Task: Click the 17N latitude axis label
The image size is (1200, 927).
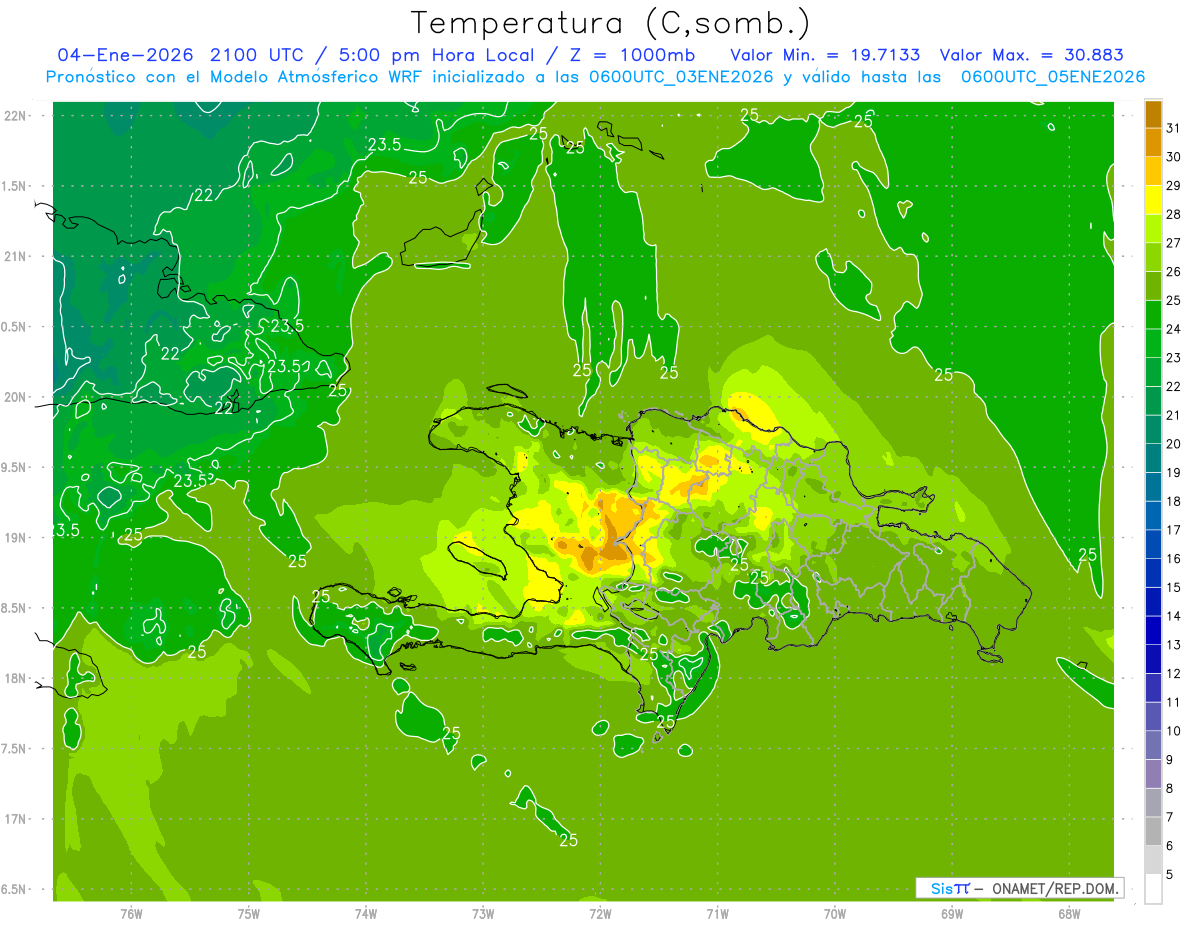Action: point(15,819)
